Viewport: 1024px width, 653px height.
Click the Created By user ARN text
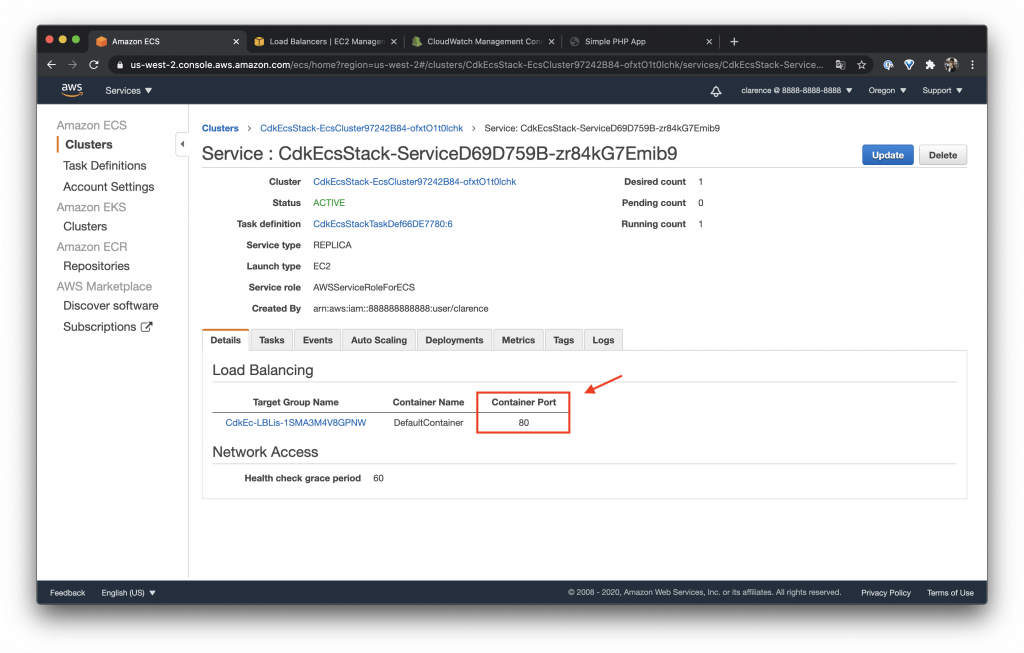point(400,308)
